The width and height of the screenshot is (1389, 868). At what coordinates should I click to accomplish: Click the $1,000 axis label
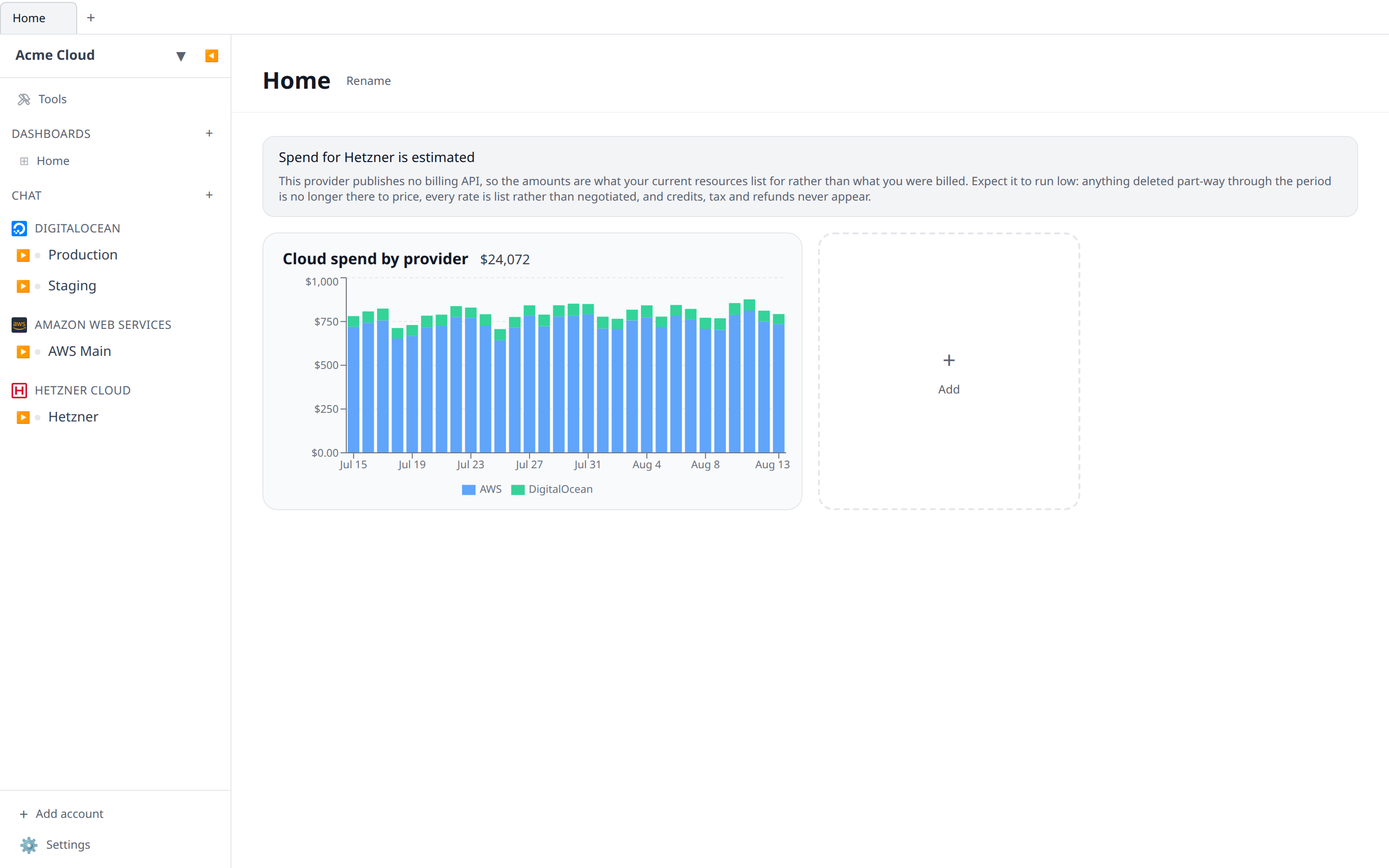point(321,281)
